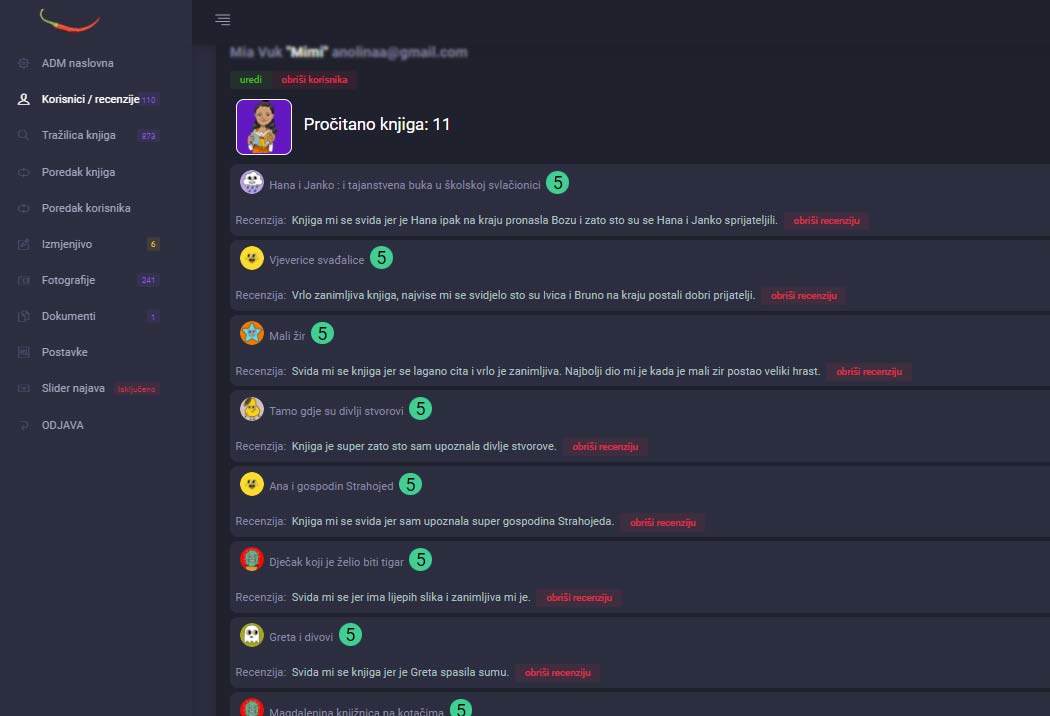Open Tražilica knjiga in the sidebar
This screenshot has width=1050, height=716.
click(x=78, y=135)
